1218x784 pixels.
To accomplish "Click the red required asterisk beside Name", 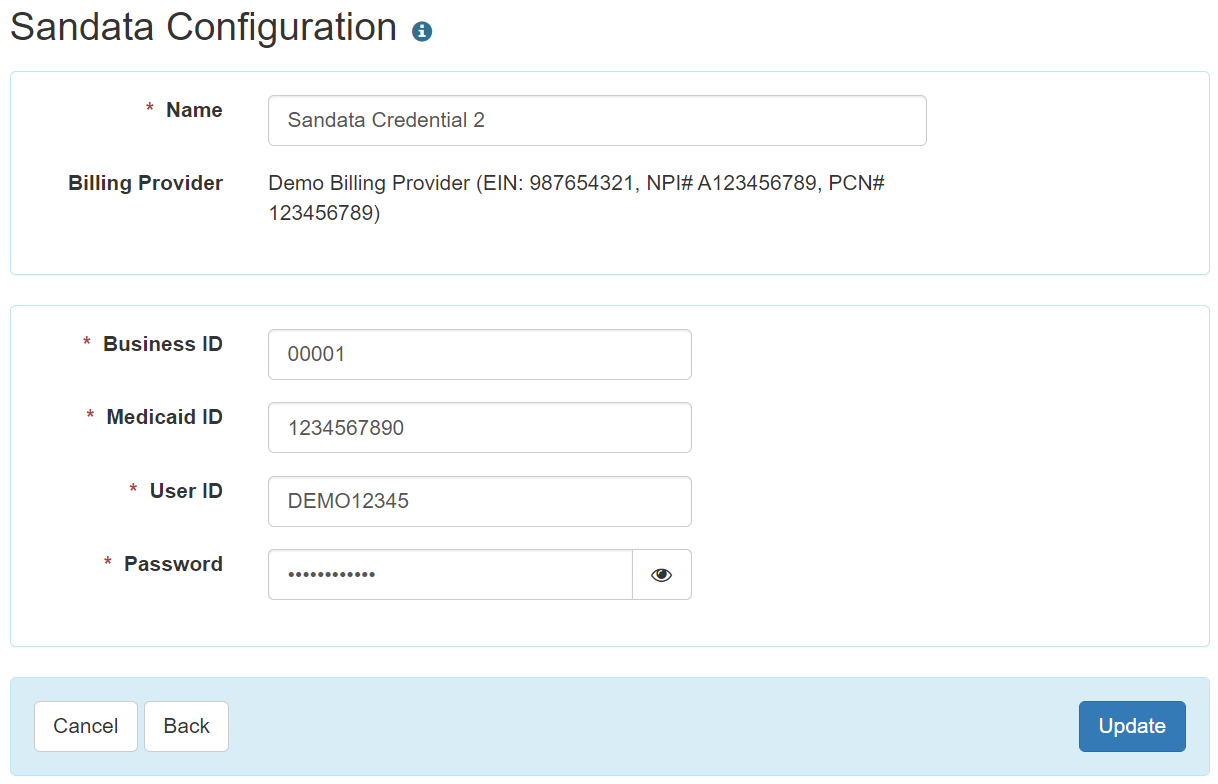I will pos(150,109).
